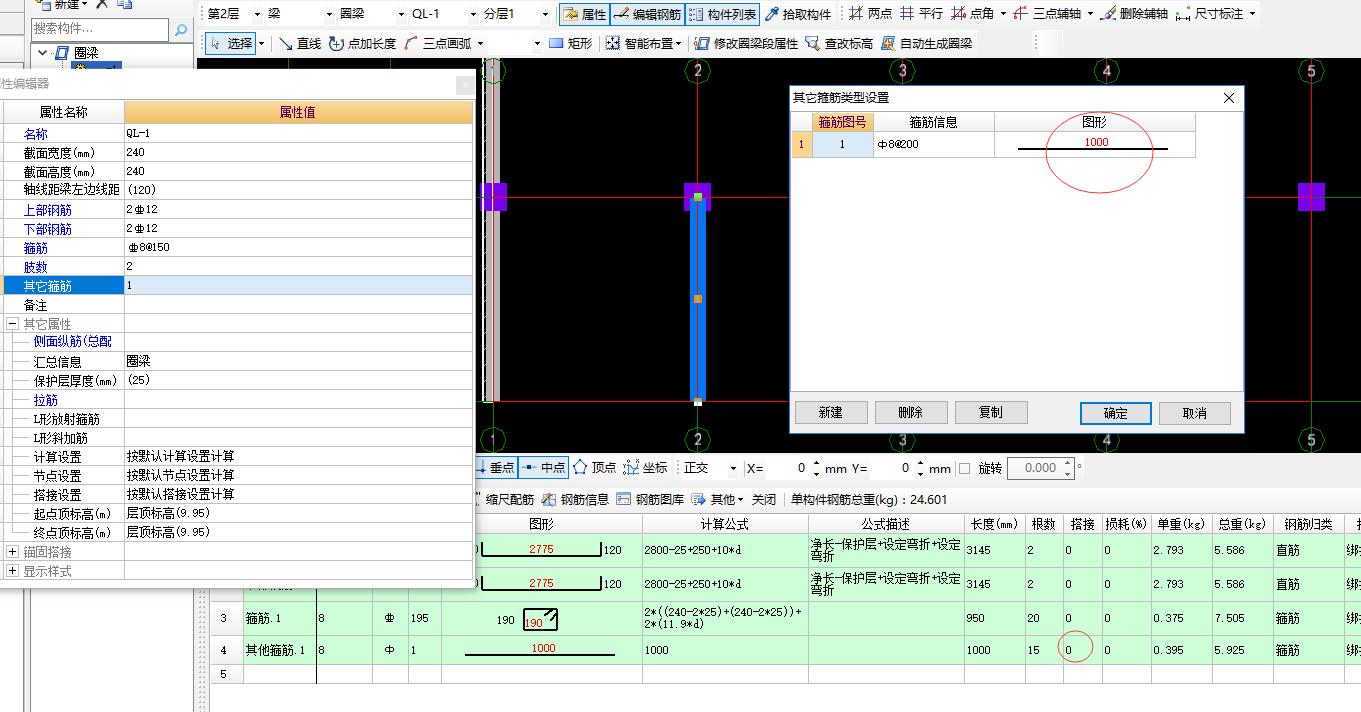This screenshot has height=712, width=1361.
Task: Click the 上部钢筋 property link
Action: [x=48, y=210]
